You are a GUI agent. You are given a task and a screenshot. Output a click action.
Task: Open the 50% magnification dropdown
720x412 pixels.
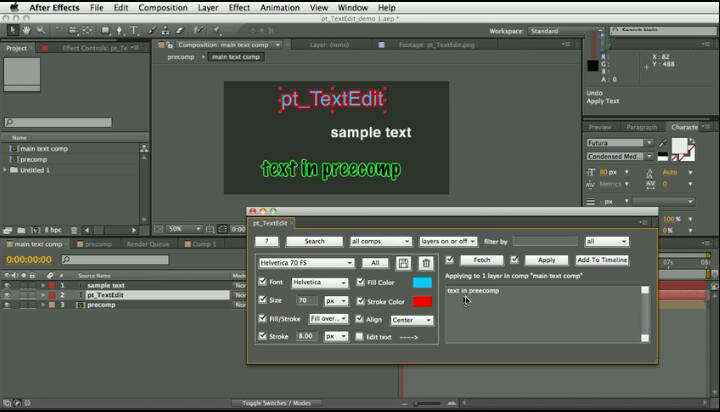tap(184, 229)
